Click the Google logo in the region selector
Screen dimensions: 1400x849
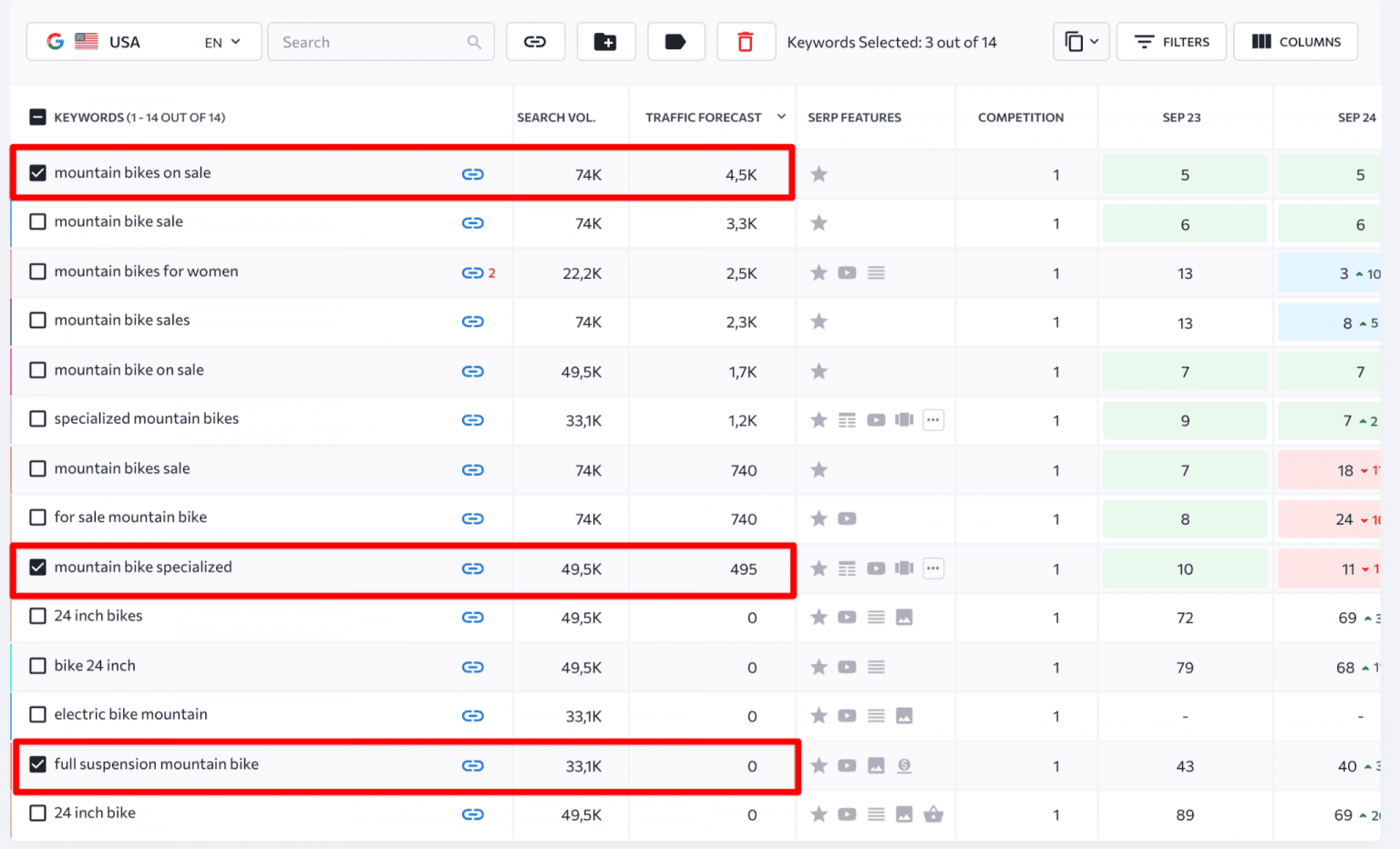pyautogui.click(x=55, y=41)
